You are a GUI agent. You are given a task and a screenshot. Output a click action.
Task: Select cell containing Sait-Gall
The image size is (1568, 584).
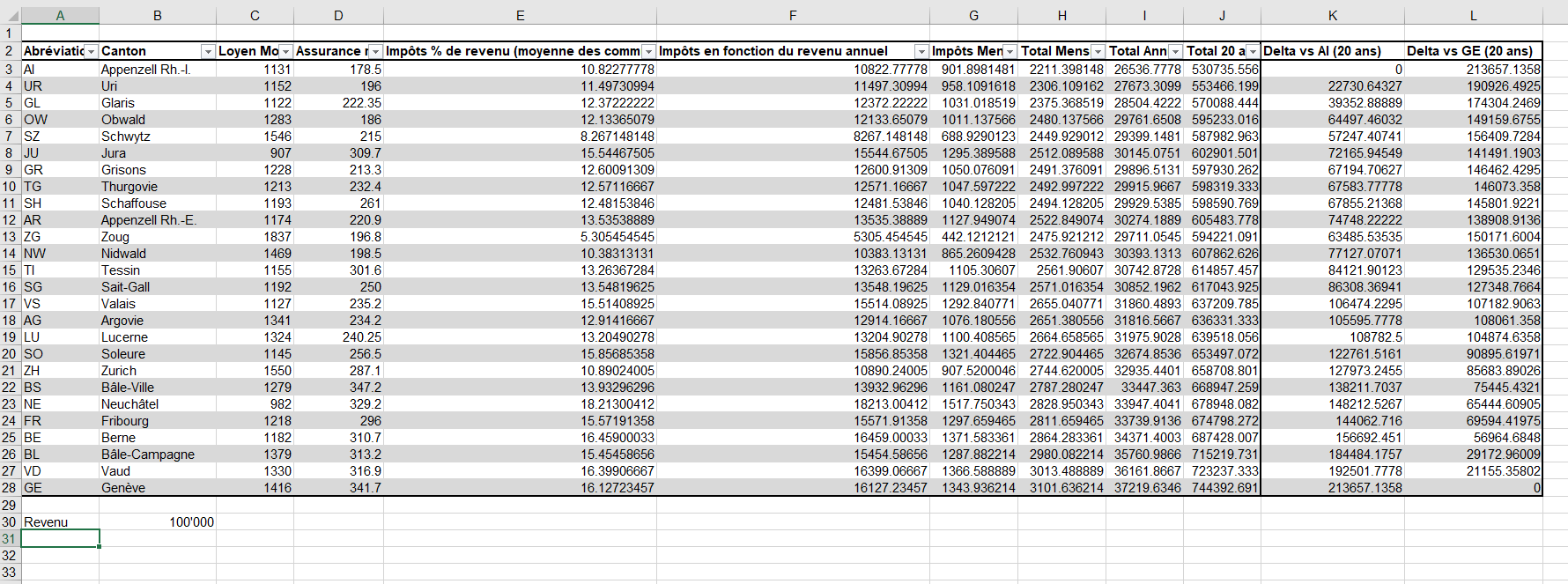click(157, 287)
